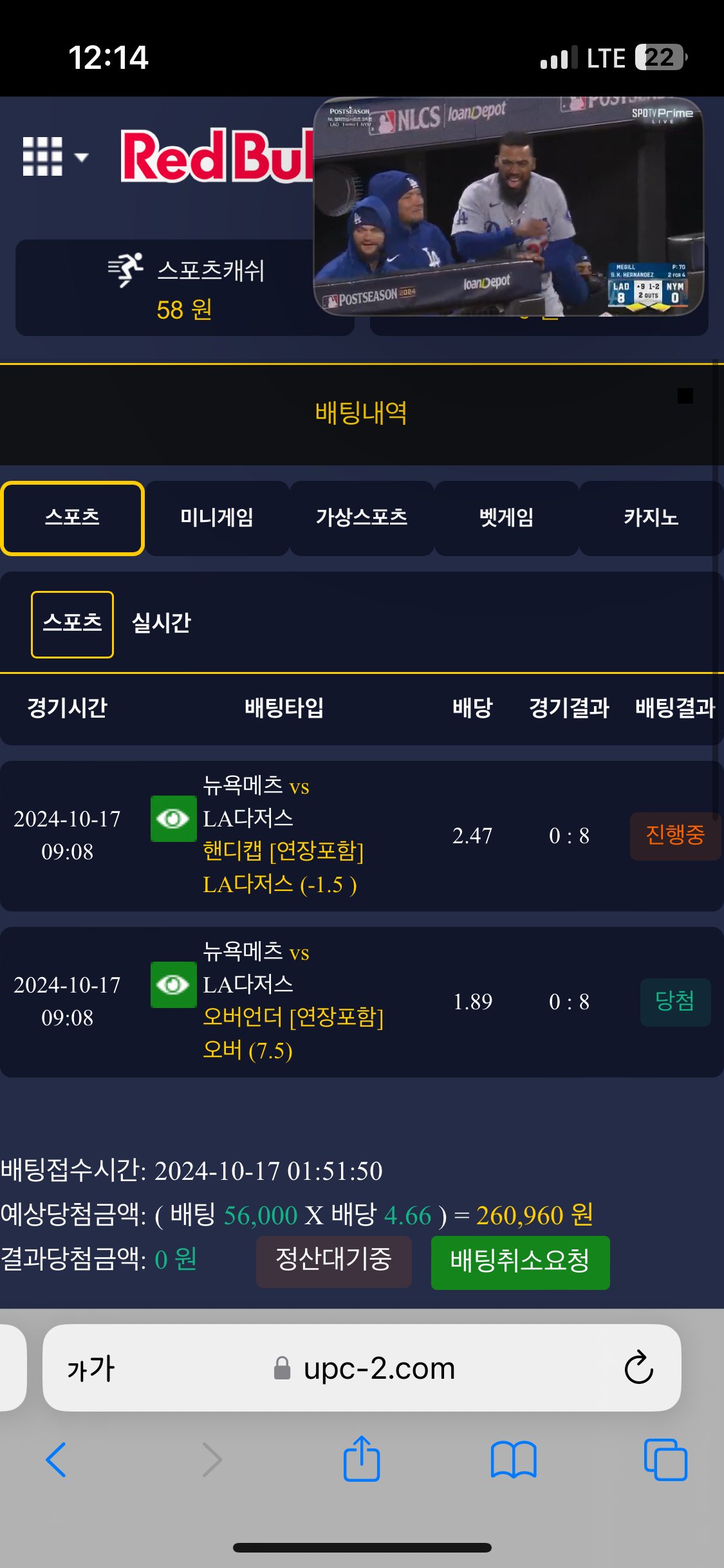Tap the 정산대기중 status button

(333, 1261)
